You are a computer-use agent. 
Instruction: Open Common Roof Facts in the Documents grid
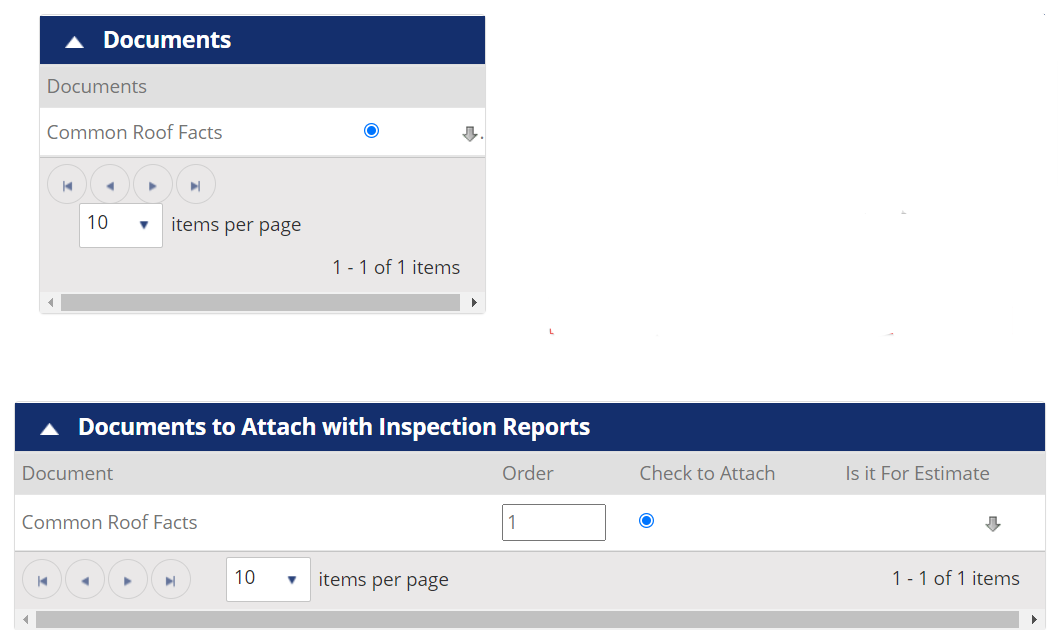pyautogui.click(x=134, y=131)
